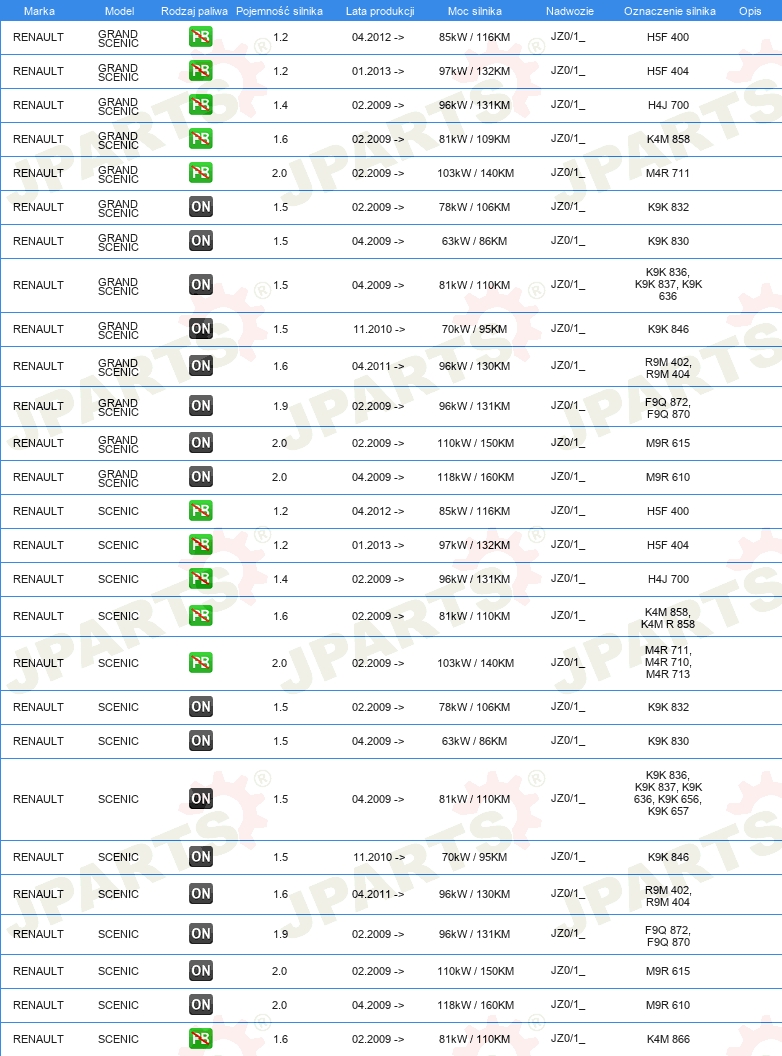Image resolution: width=782 pixels, height=1056 pixels.
Task: Select K4M 858, K4M R 858 engine cell
Action: pos(668,618)
